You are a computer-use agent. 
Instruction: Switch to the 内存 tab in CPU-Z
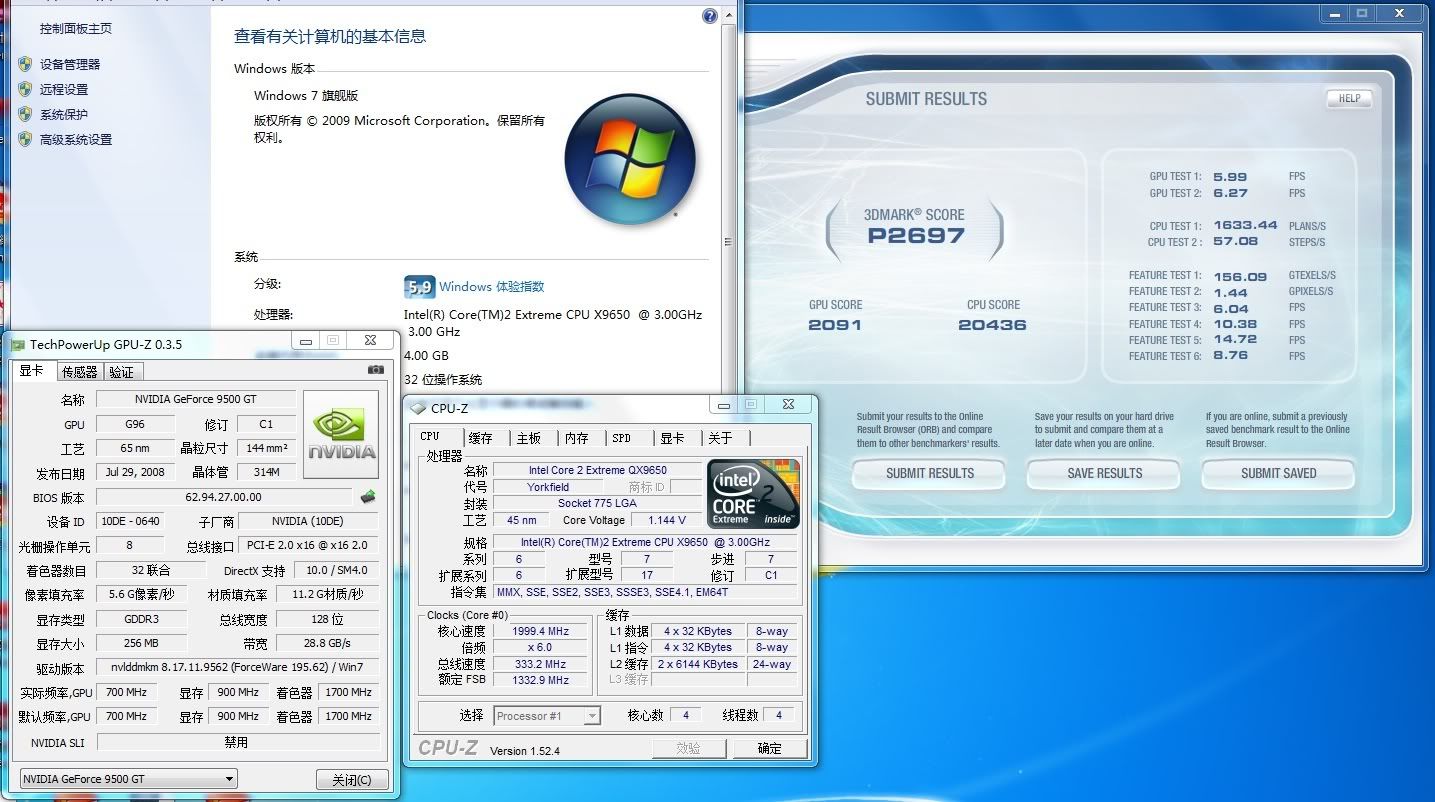(x=577, y=438)
